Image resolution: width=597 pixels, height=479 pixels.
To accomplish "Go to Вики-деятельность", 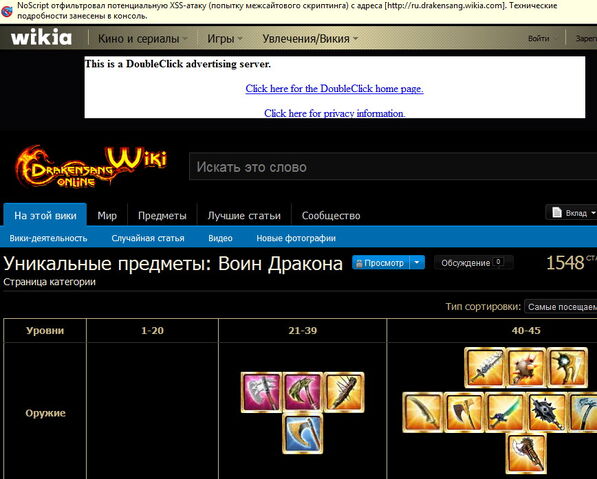I will point(48,238).
